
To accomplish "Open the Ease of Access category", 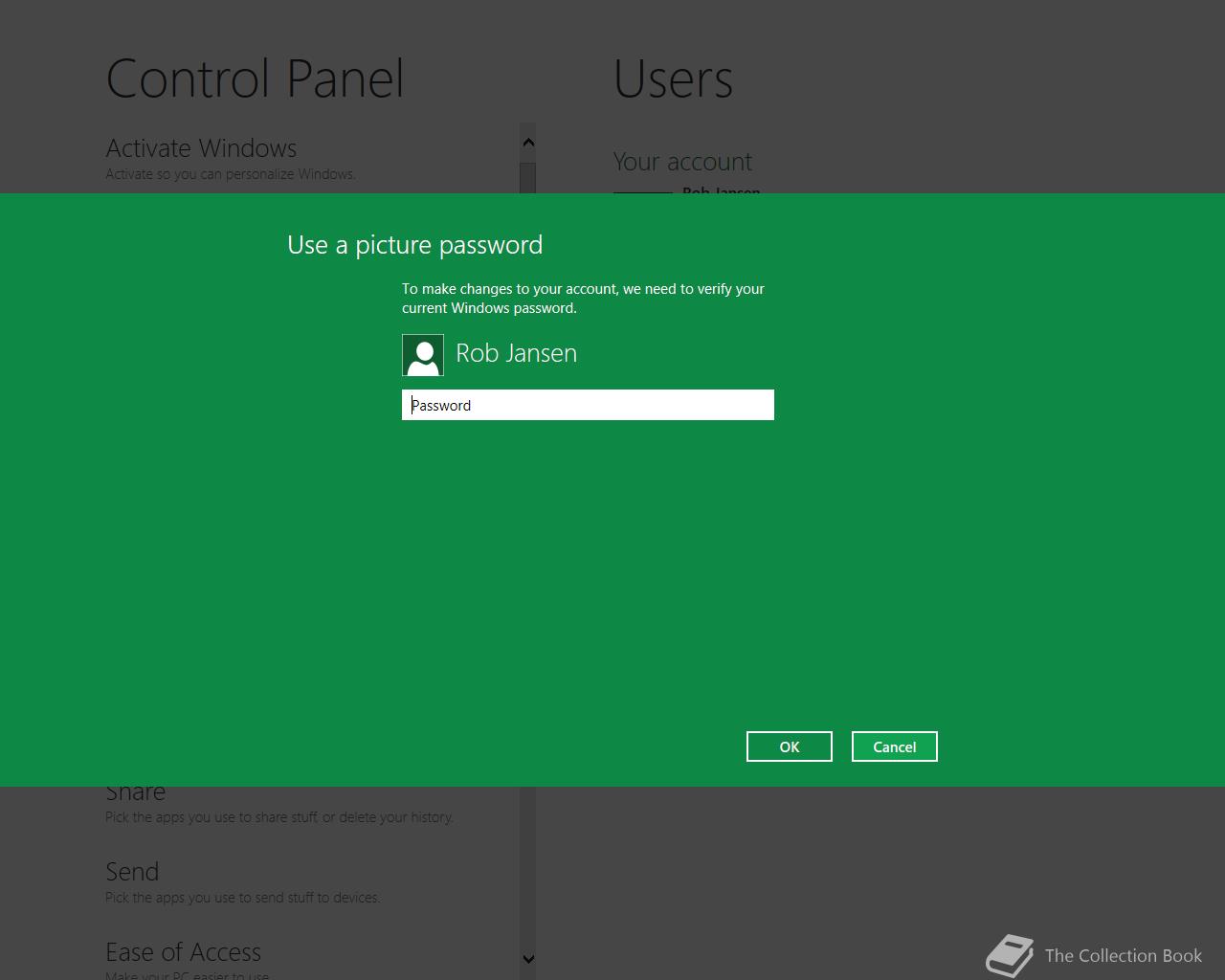I will coord(183,952).
